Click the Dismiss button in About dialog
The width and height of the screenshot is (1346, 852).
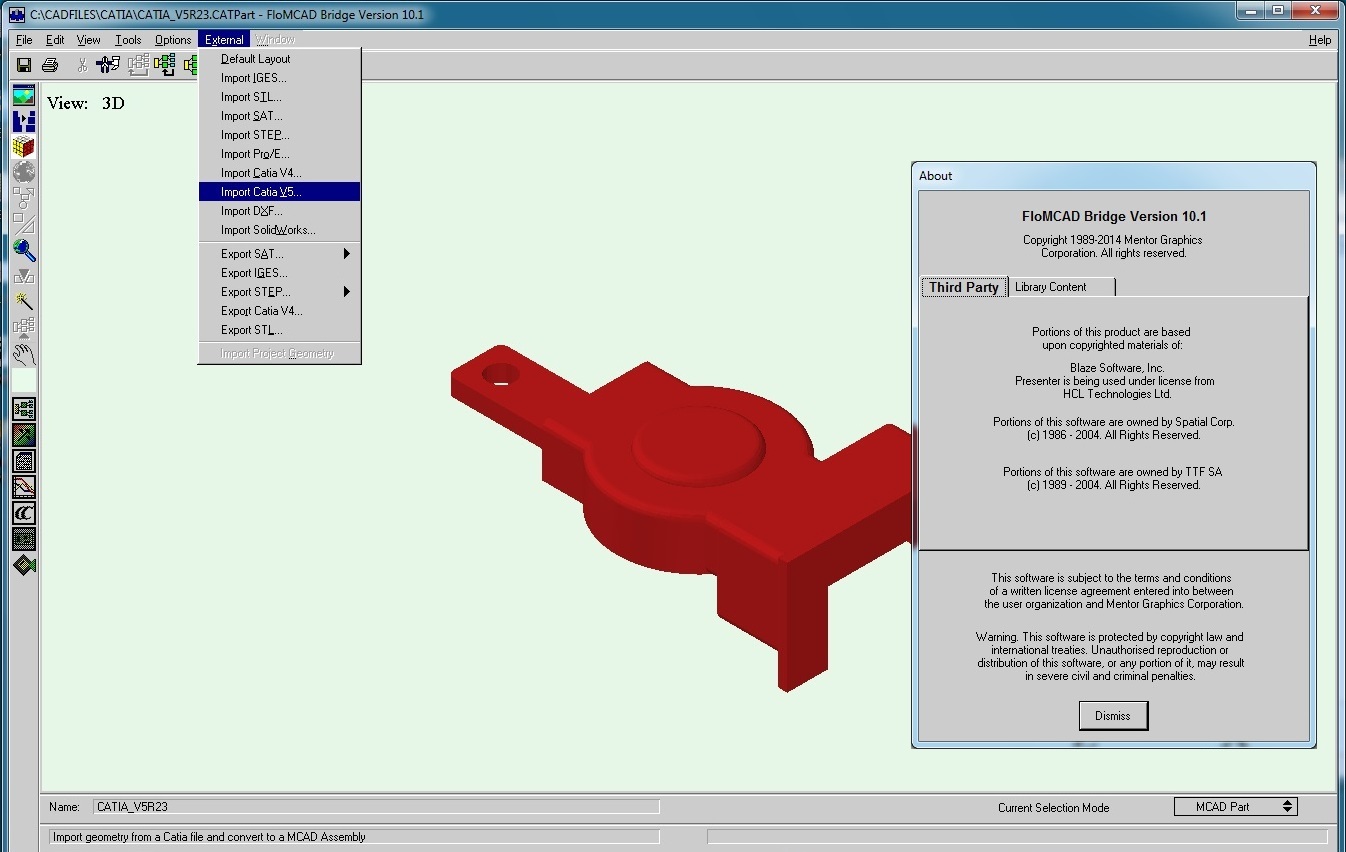point(1113,716)
